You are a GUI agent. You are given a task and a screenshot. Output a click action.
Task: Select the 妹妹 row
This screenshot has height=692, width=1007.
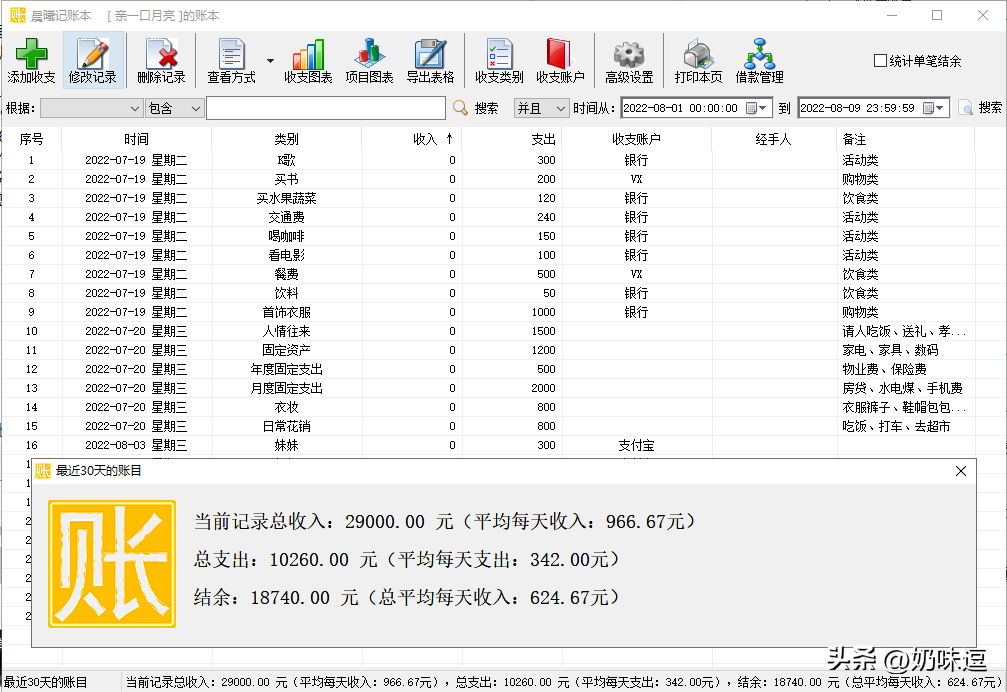point(488,445)
